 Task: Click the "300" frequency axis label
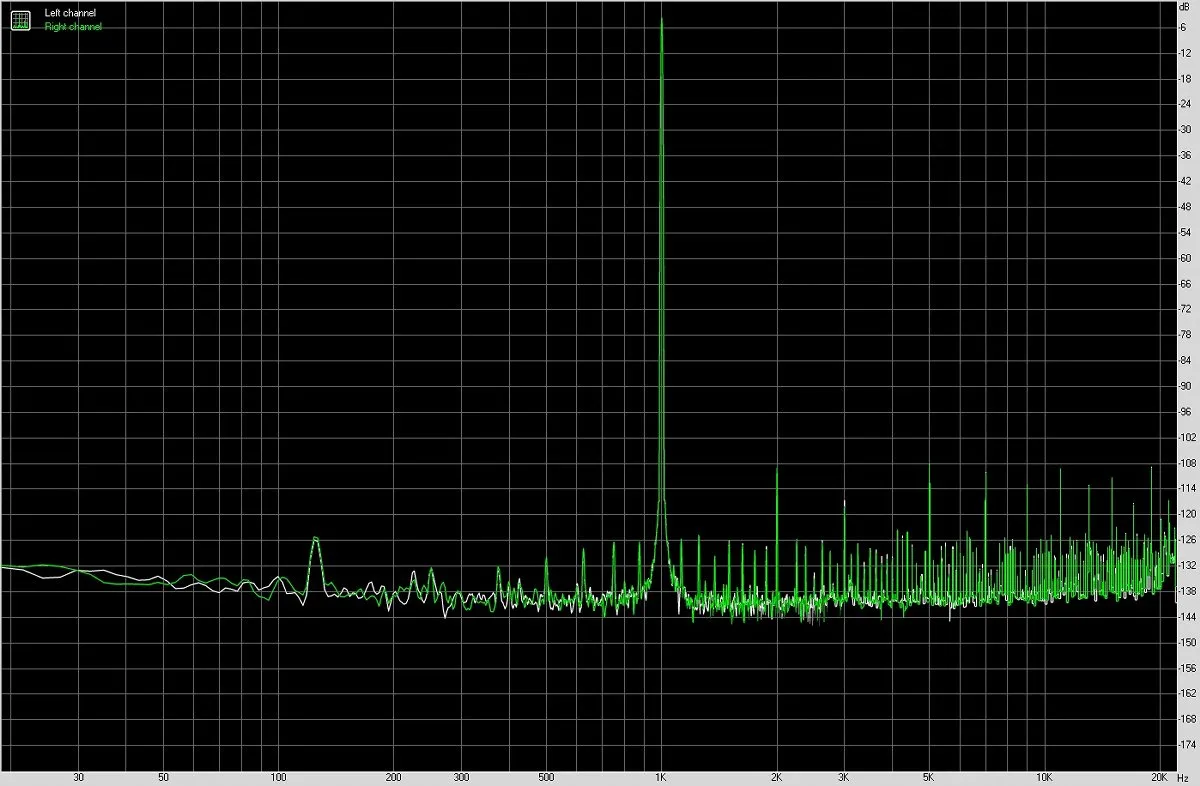click(x=461, y=777)
